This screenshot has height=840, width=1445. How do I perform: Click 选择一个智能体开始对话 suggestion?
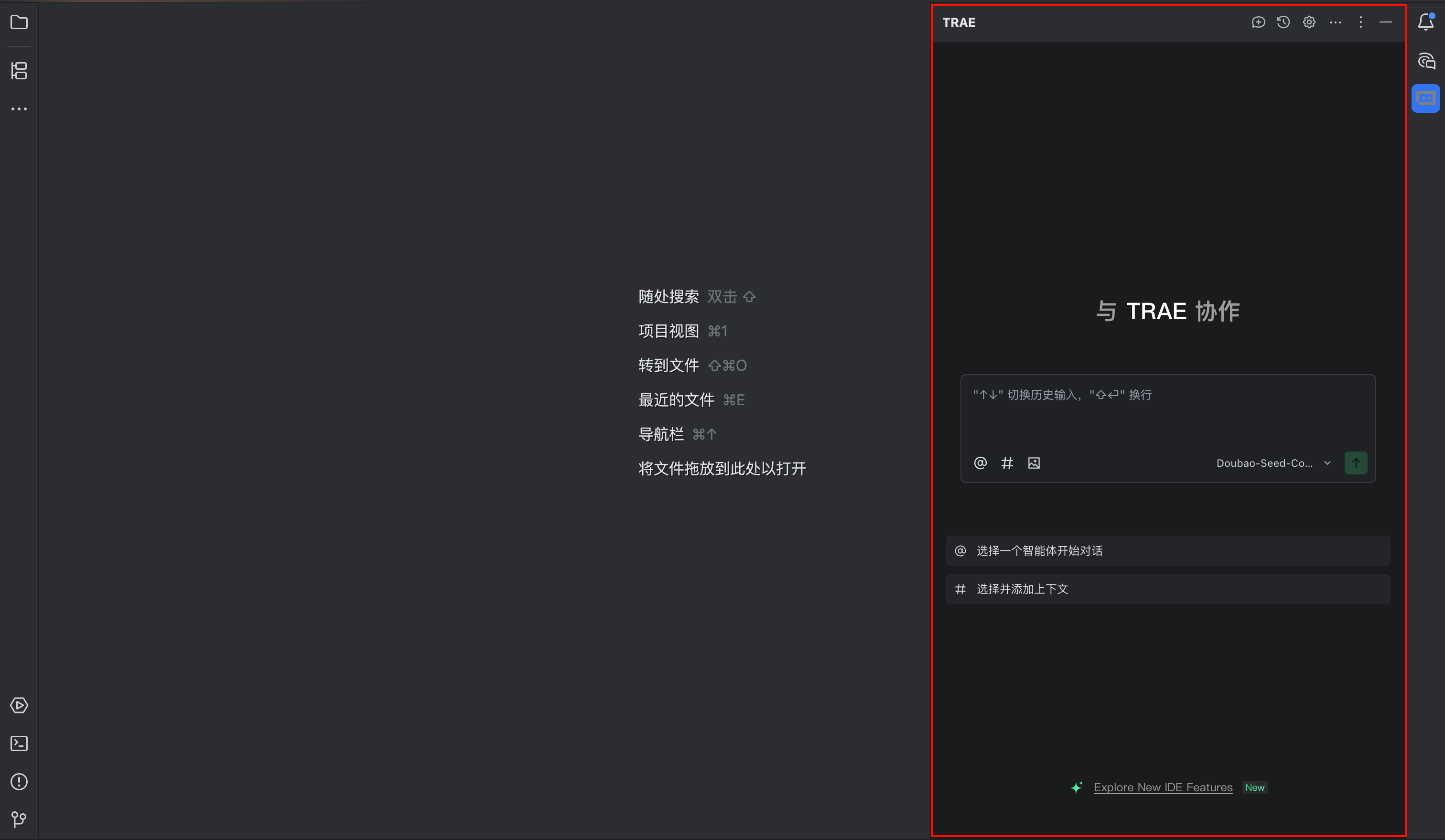coord(1168,551)
